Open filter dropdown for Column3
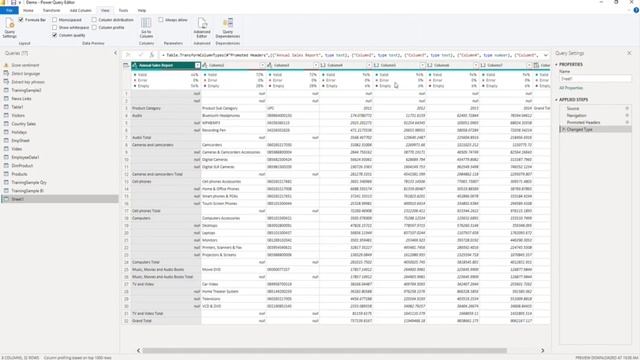 click(316, 65)
